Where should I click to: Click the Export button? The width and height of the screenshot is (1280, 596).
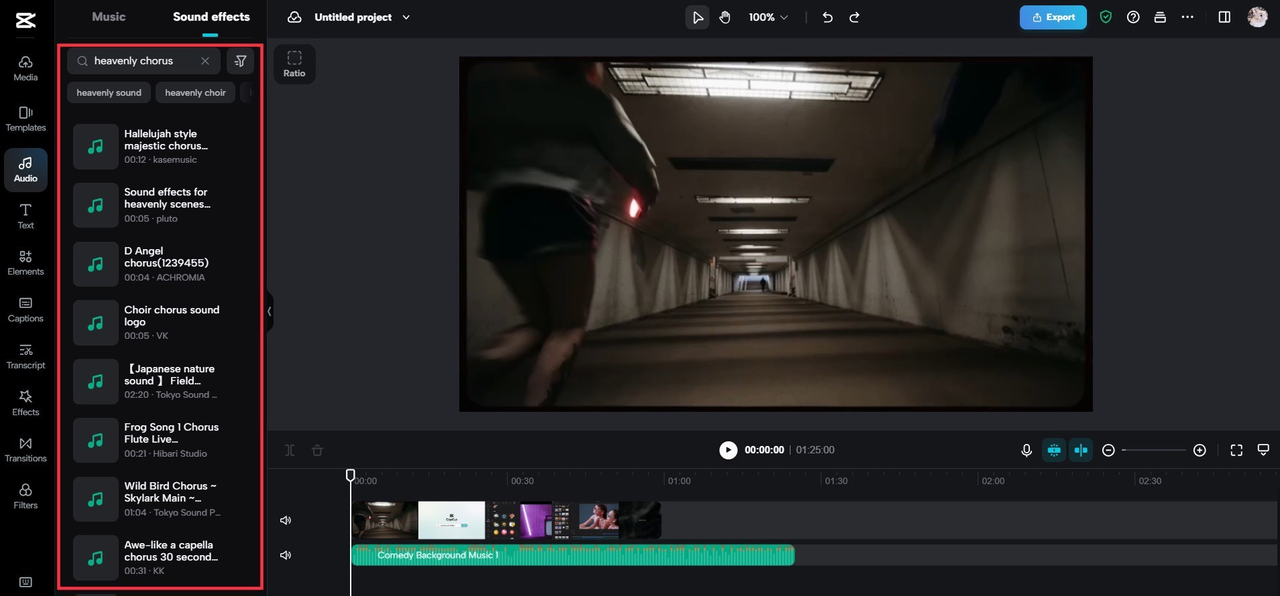1052,17
